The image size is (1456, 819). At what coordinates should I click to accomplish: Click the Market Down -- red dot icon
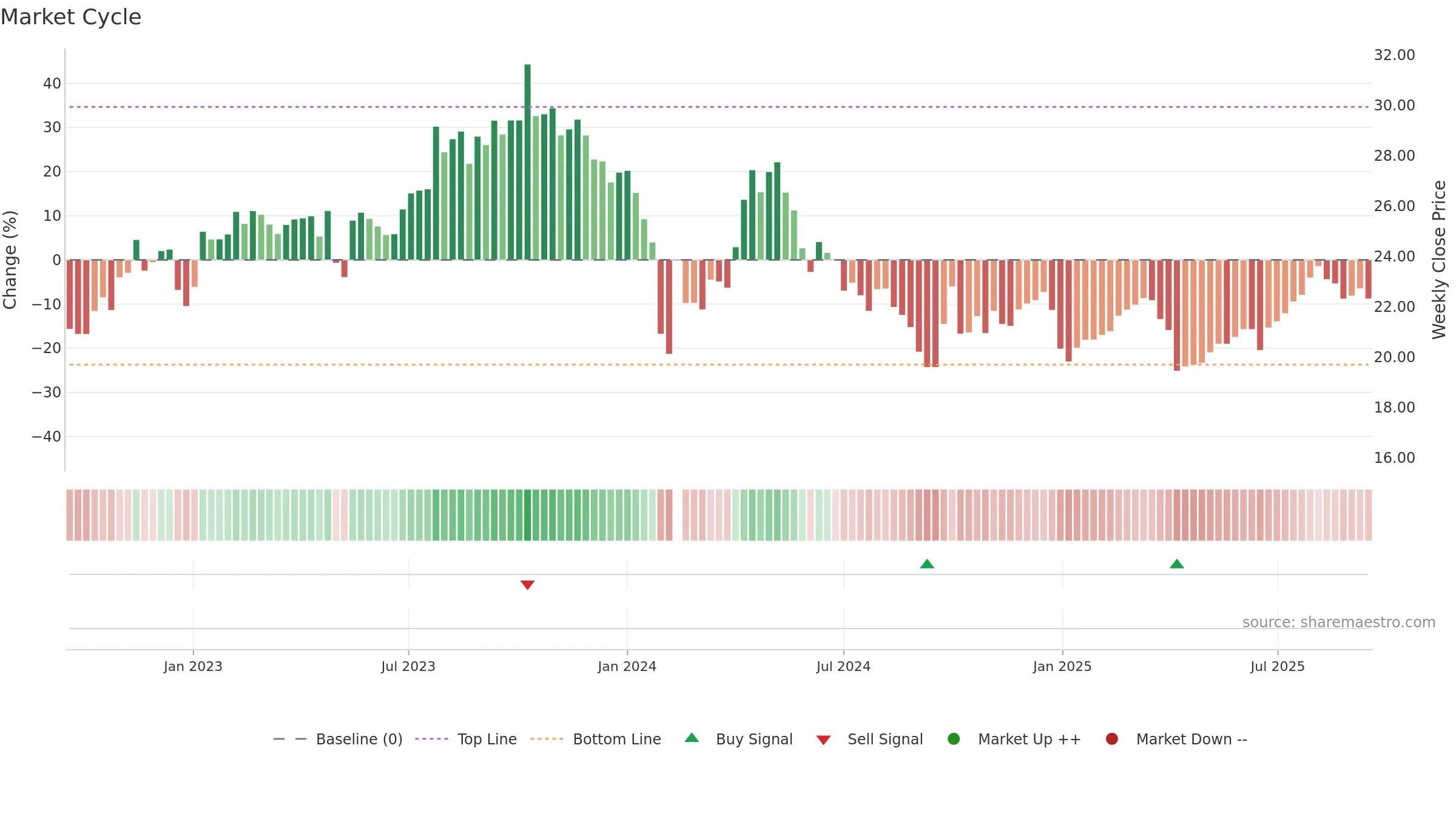(x=1112, y=739)
